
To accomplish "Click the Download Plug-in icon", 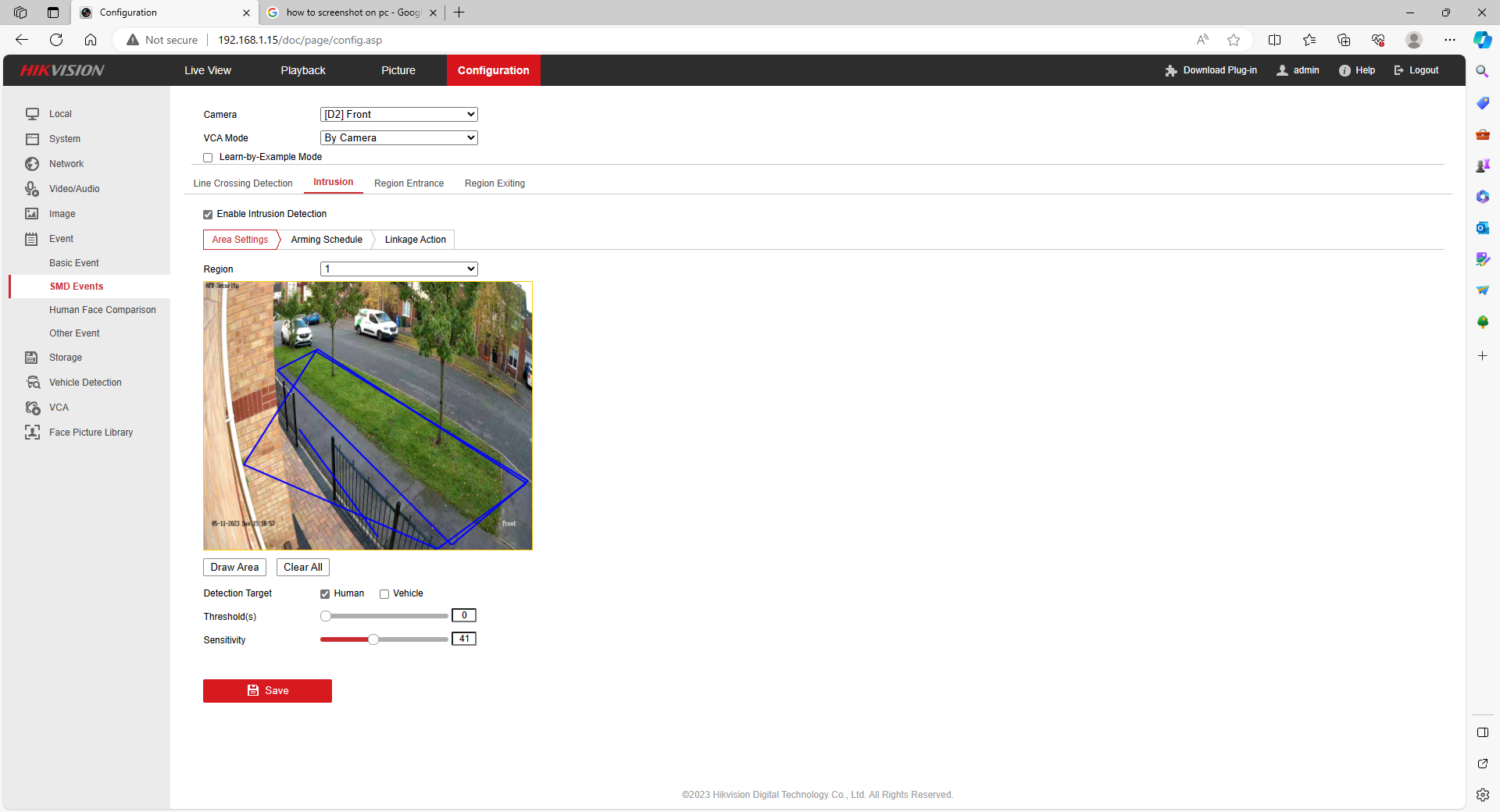I will click(x=1170, y=70).
